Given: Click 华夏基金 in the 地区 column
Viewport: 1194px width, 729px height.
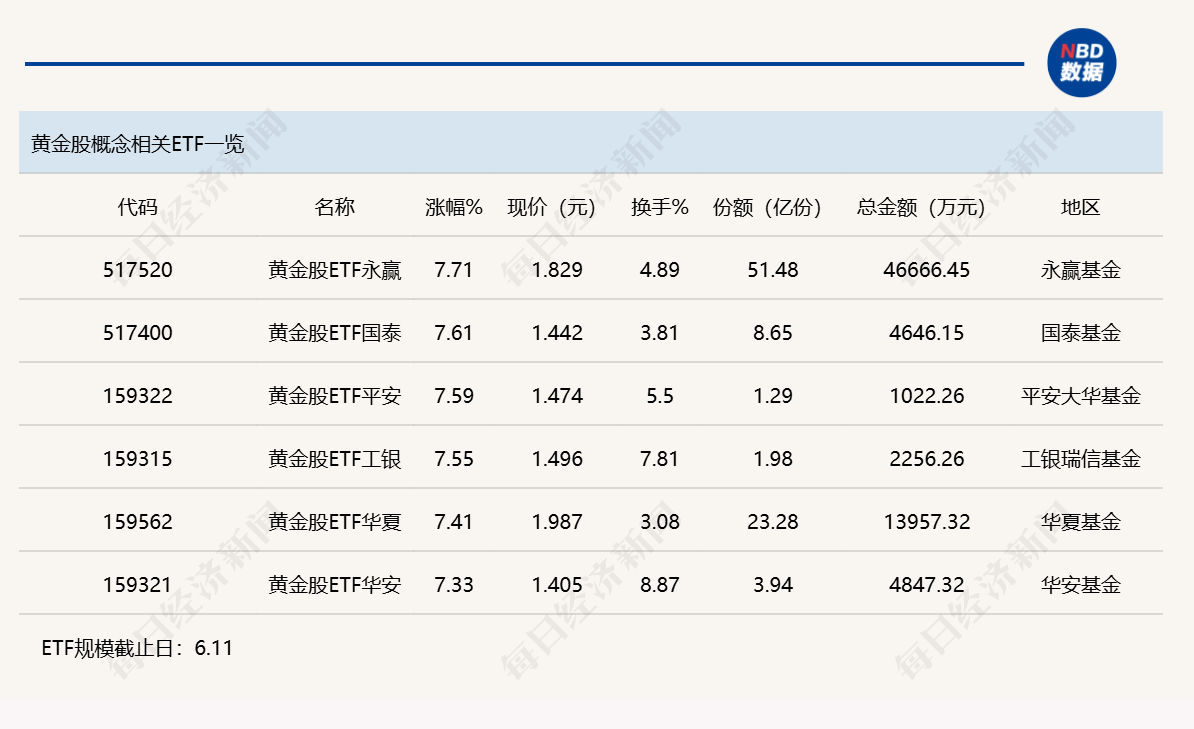Looking at the screenshot, I should [x=1081, y=522].
